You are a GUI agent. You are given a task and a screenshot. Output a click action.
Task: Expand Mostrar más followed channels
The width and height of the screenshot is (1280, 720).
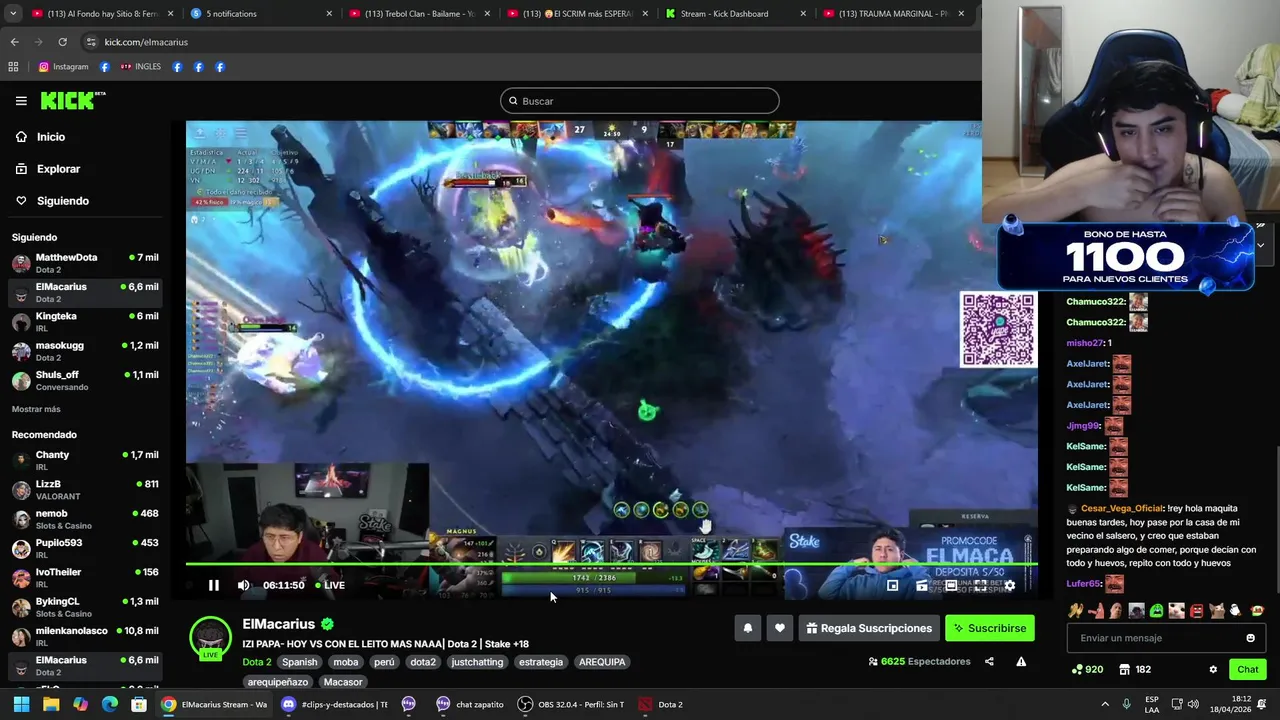[36, 409]
